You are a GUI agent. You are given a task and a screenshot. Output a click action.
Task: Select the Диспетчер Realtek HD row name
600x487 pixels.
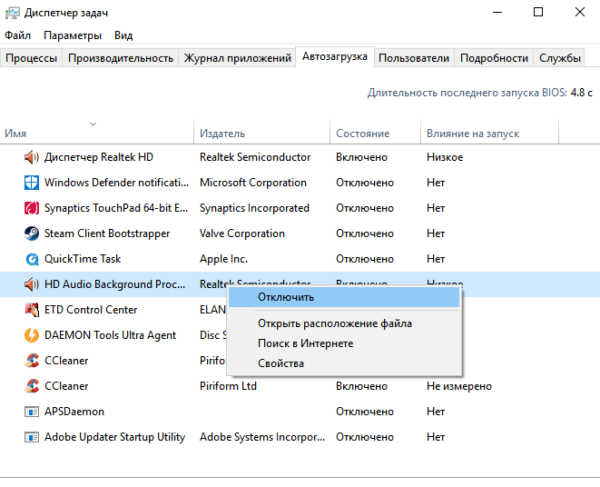pos(99,157)
